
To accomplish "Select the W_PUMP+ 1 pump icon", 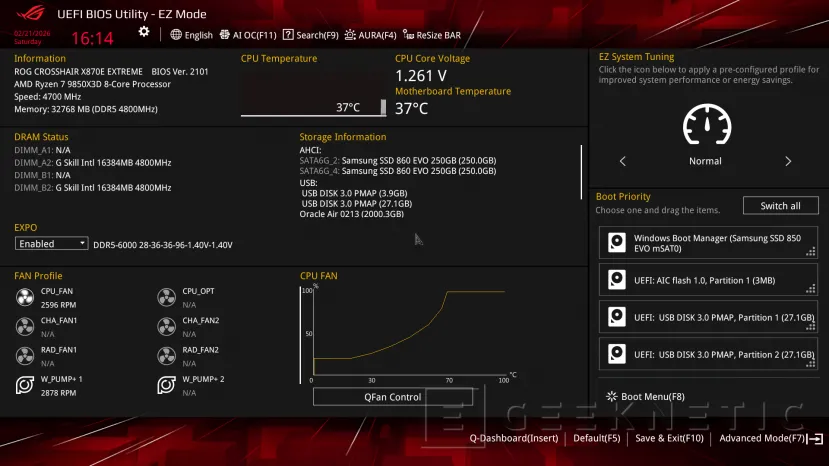I will coord(25,385).
